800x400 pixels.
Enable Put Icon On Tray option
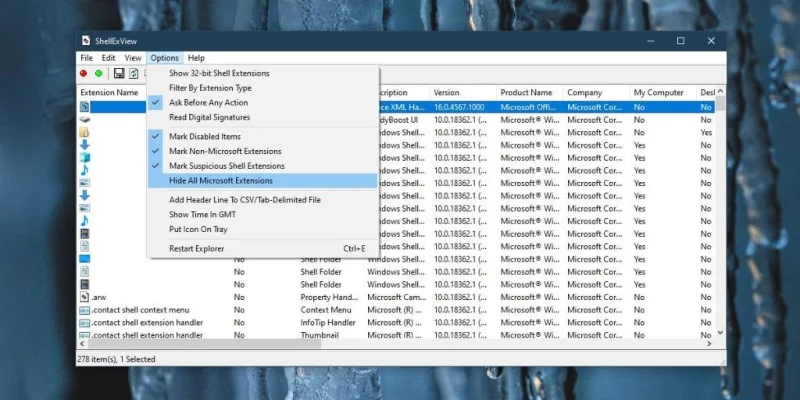point(198,230)
